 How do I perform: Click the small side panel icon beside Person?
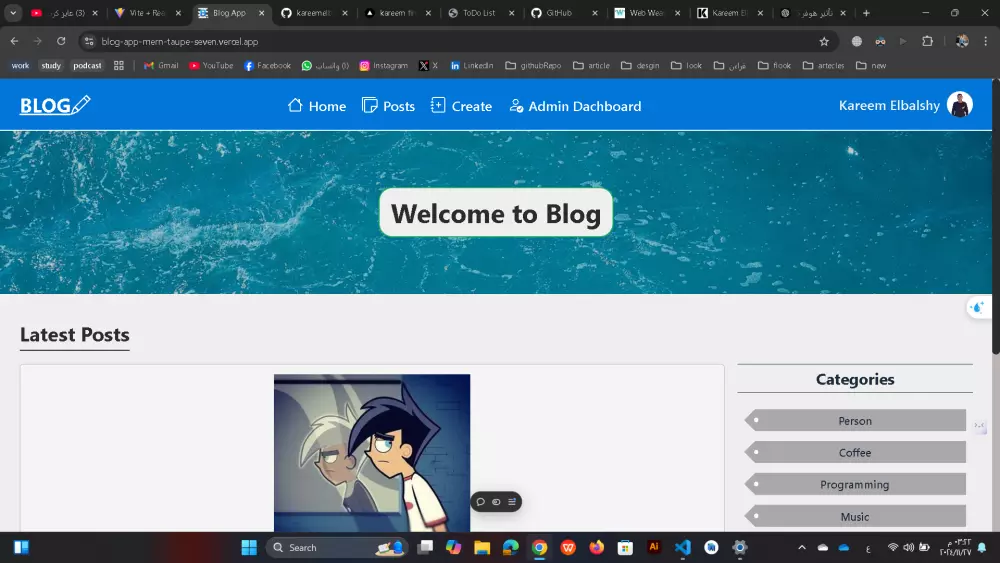pos(980,426)
